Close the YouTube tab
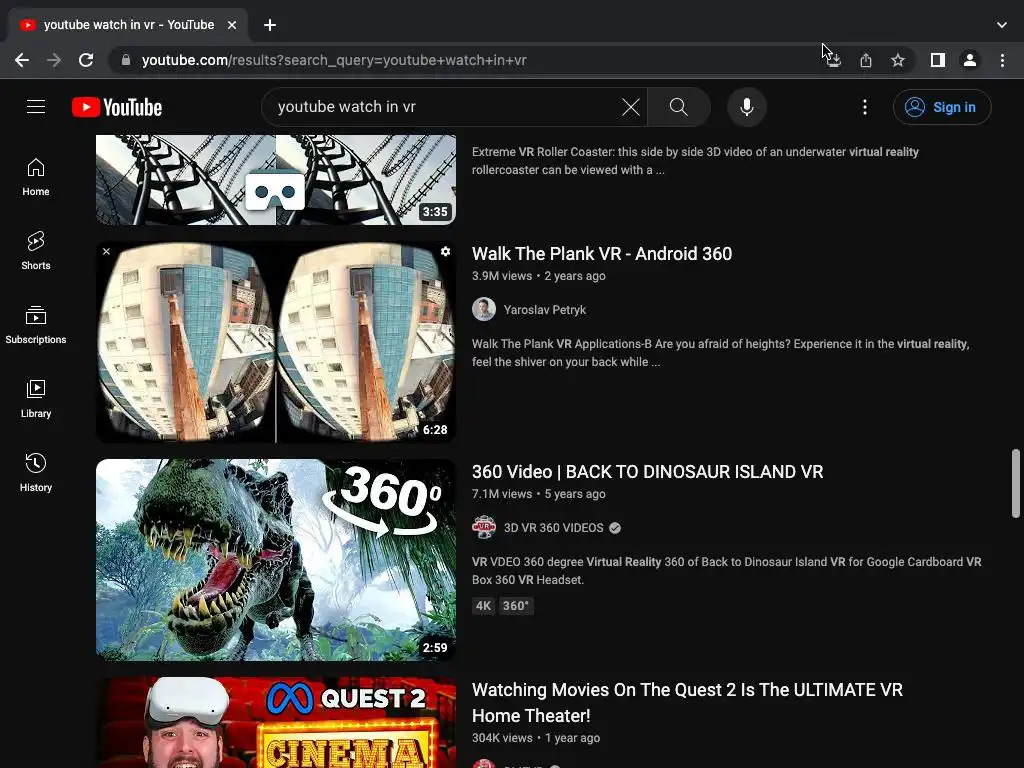The image size is (1024, 768). [232, 25]
